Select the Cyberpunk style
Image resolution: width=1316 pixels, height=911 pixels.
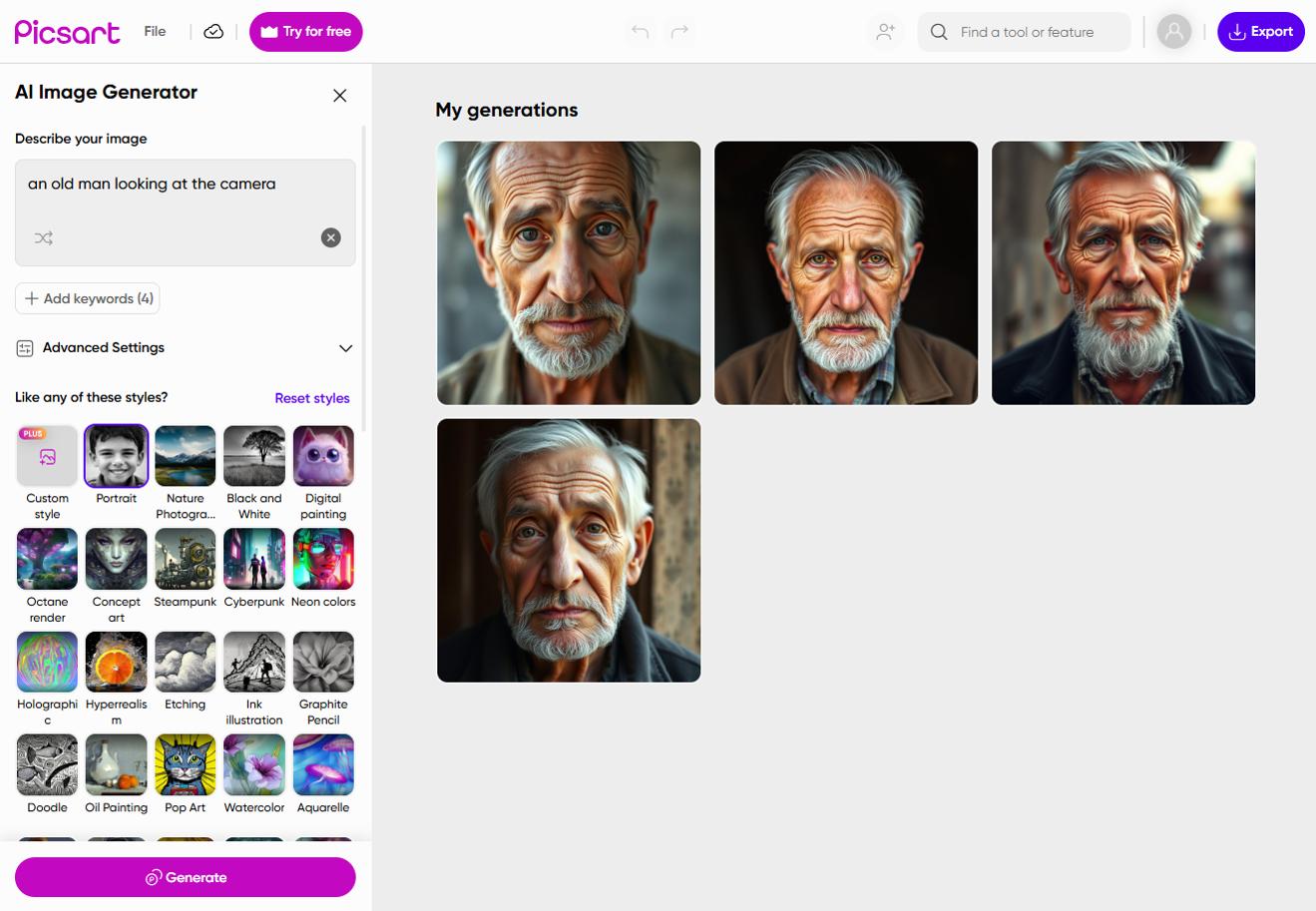click(x=253, y=558)
